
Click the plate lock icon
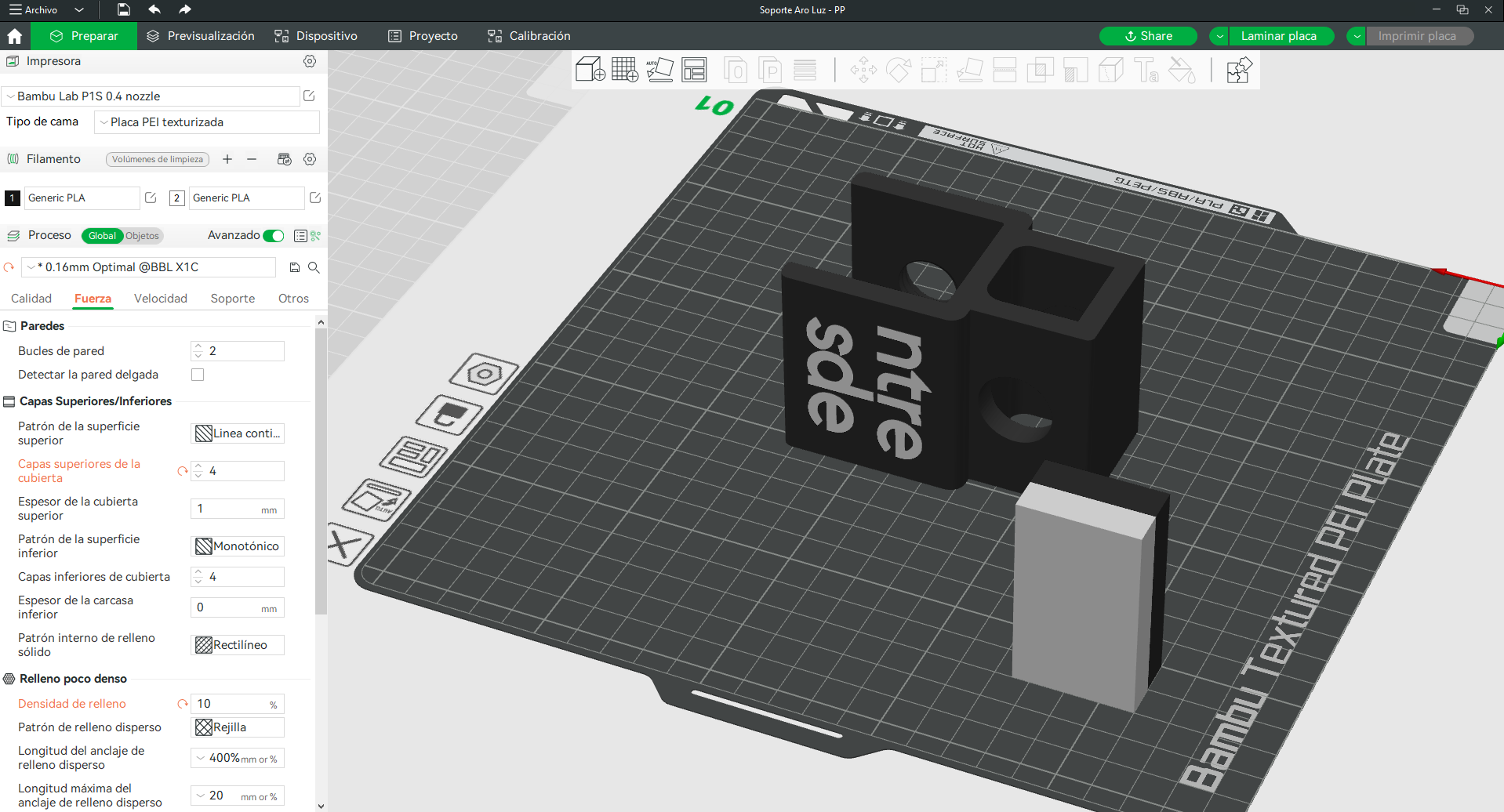click(x=449, y=415)
